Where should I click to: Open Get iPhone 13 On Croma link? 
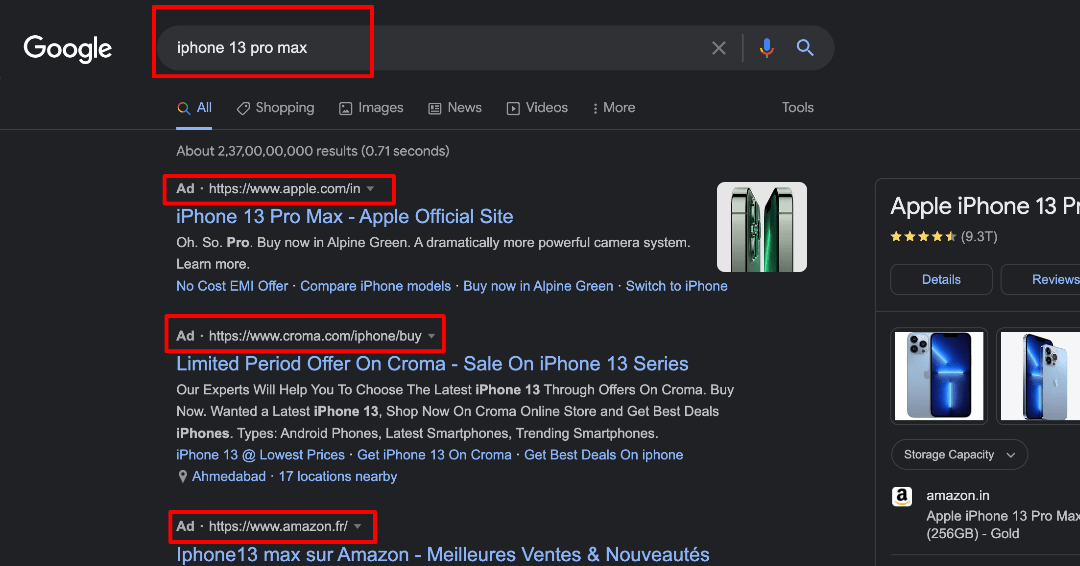pos(434,455)
